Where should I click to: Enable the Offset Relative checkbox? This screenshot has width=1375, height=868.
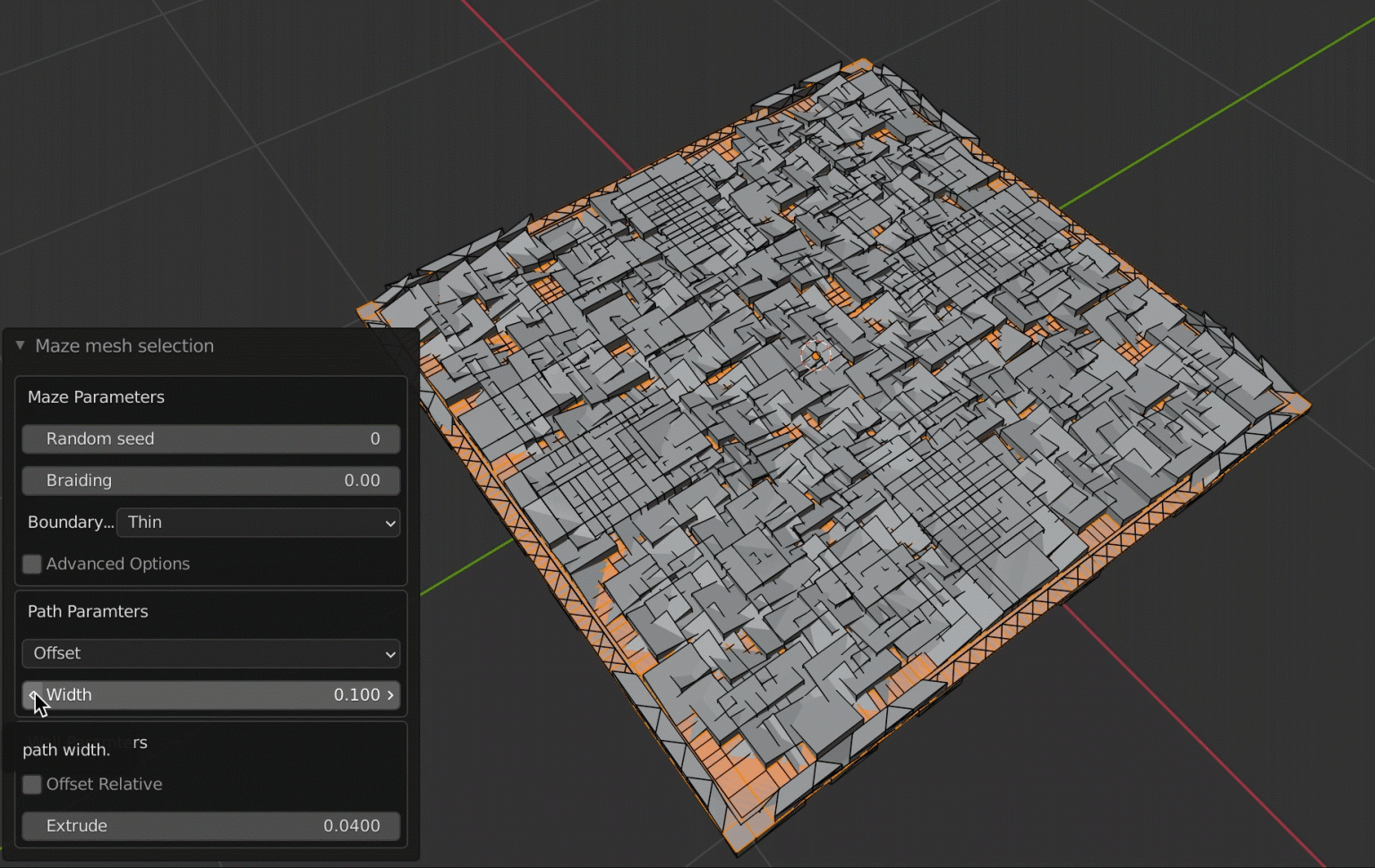[x=31, y=784]
